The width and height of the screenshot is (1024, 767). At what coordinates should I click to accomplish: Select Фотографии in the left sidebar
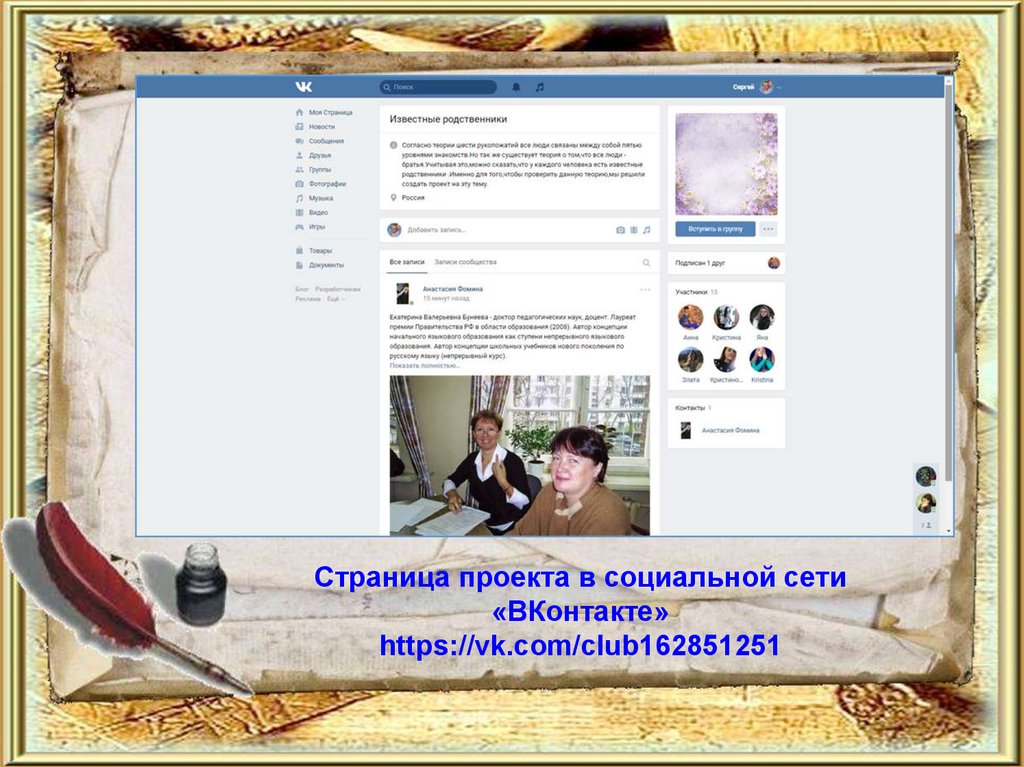pyautogui.click(x=328, y=184)
